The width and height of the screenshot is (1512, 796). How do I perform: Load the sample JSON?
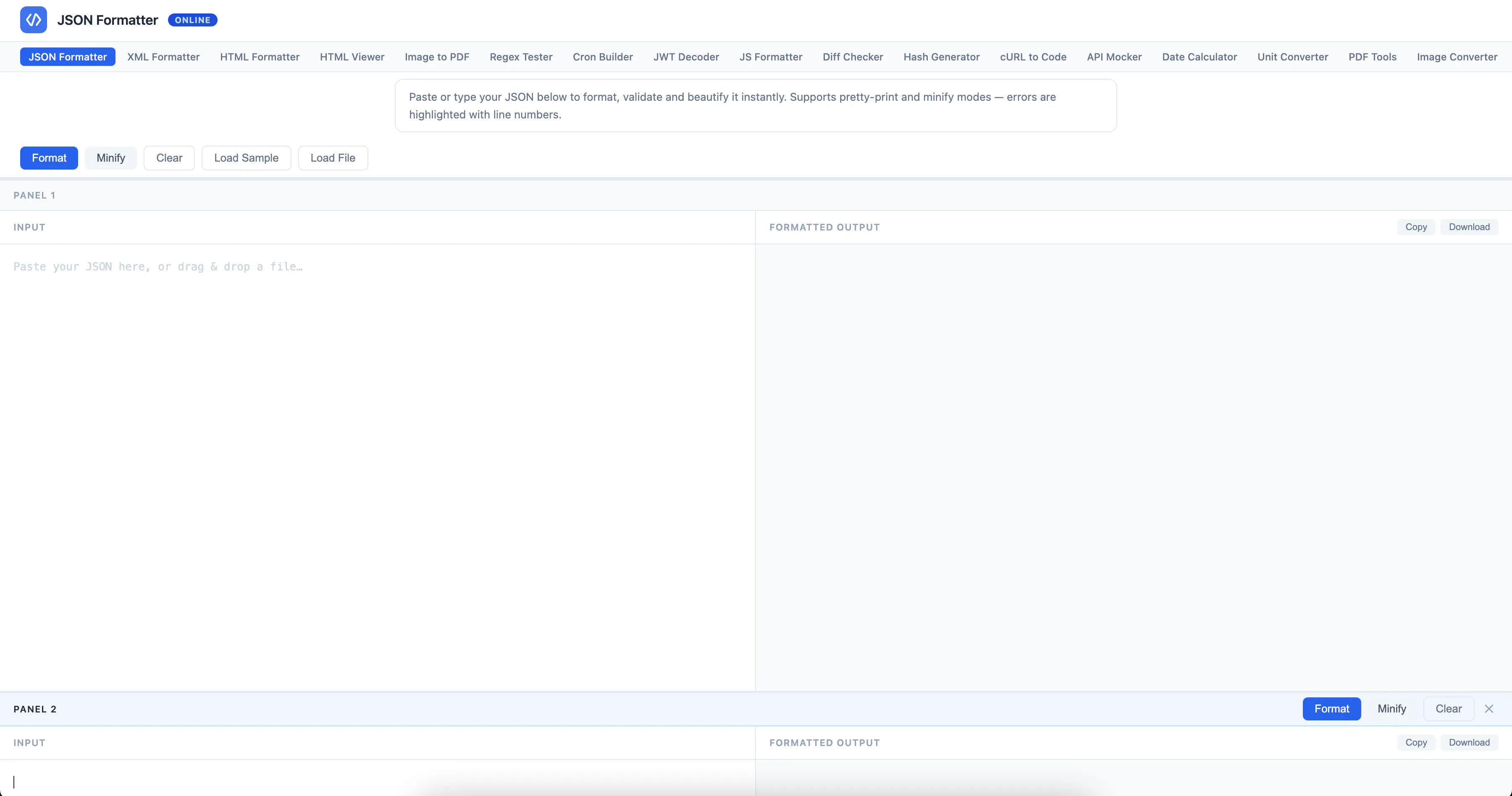[x=246, y=158]
